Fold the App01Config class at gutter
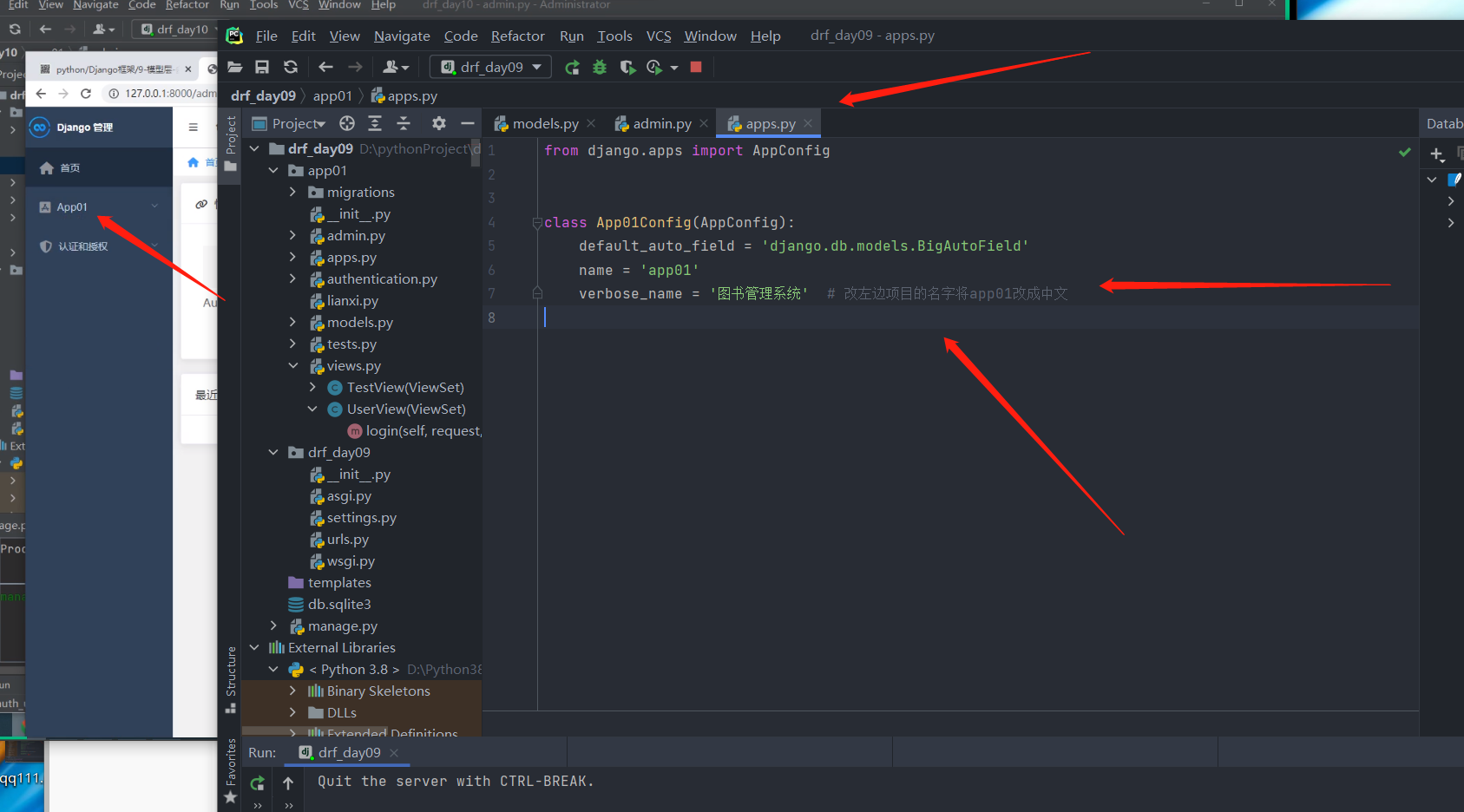Screen dimensions: 1464x812 pos(537,223)
